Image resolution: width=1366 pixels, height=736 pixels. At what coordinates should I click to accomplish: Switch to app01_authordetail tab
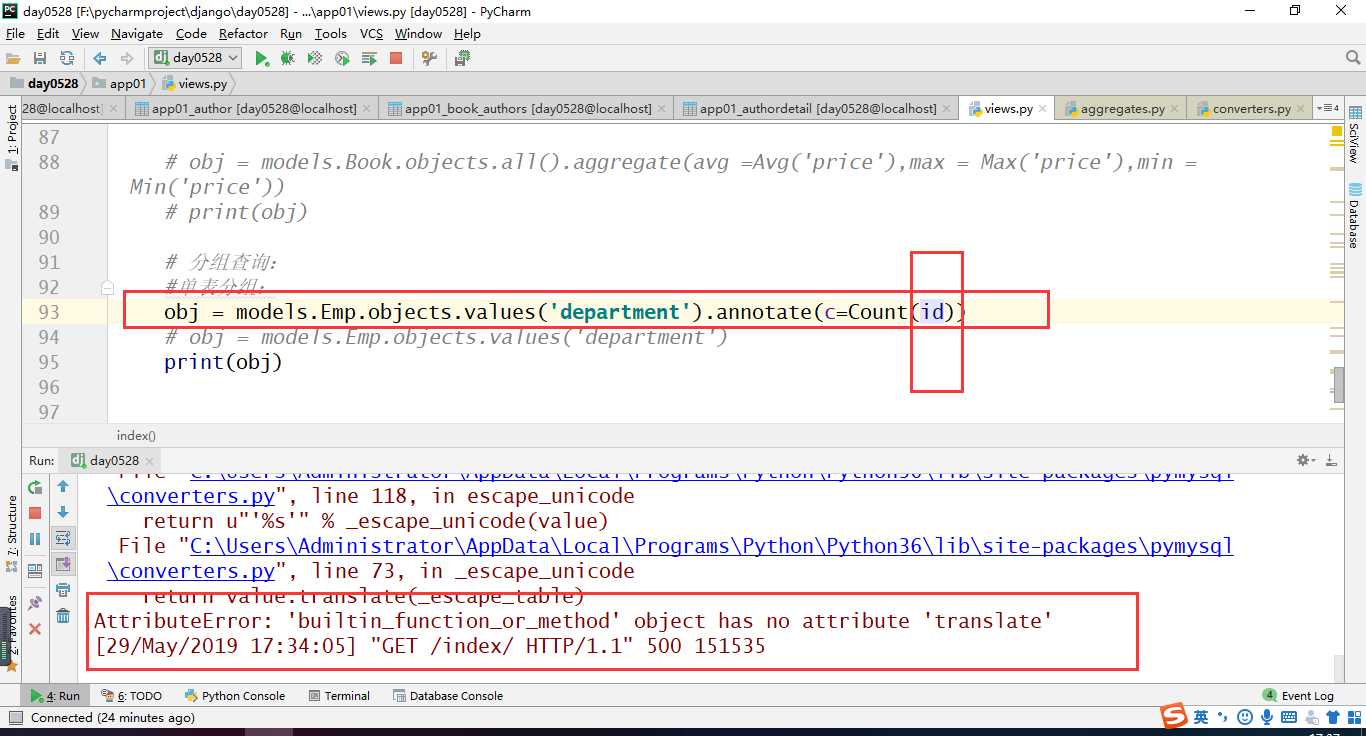[817, 108]
